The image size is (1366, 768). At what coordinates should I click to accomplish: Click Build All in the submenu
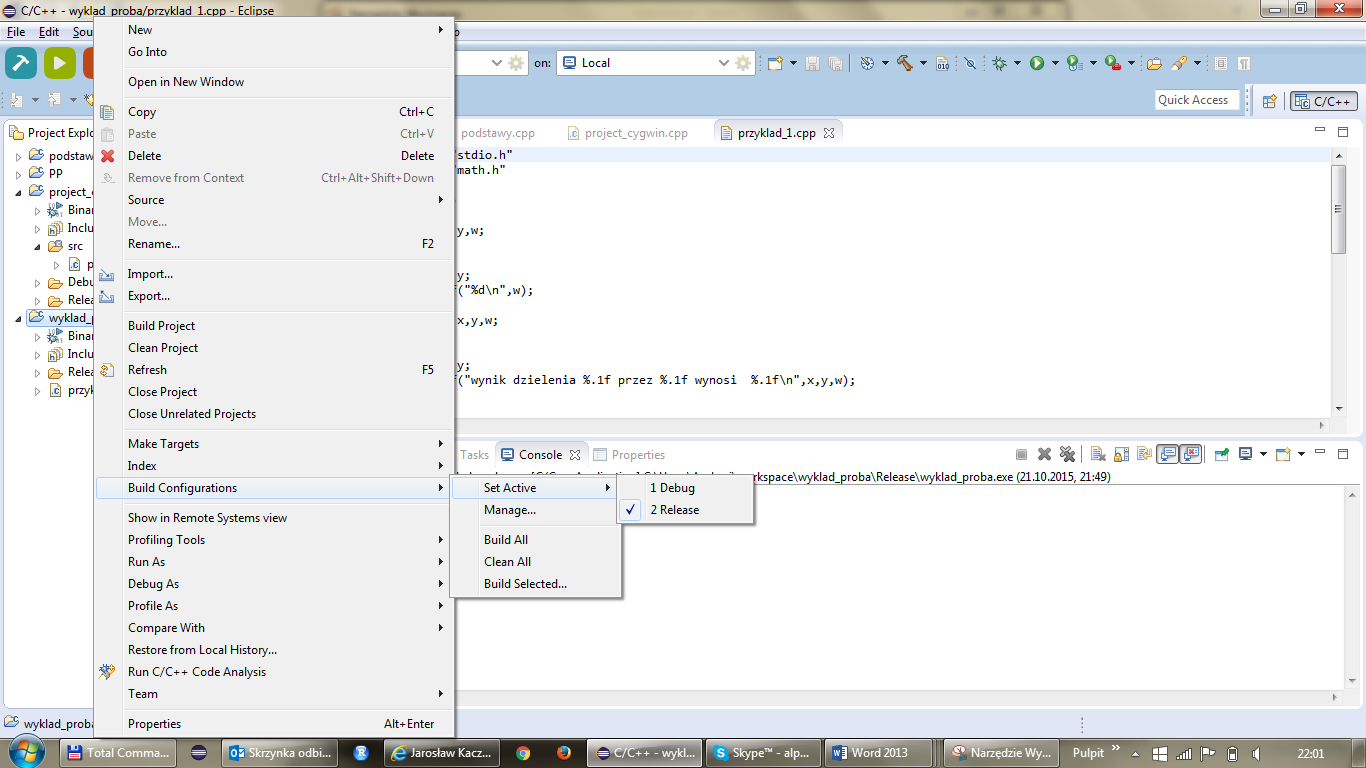point(536,540)
